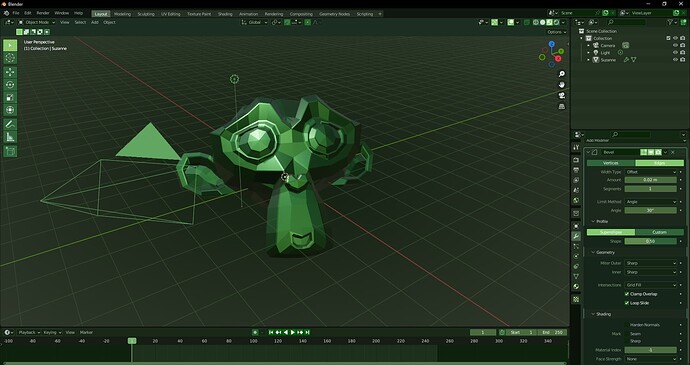Select Custom profile type
This screenshot has height=365, width=690.
[x=659, y=232]
